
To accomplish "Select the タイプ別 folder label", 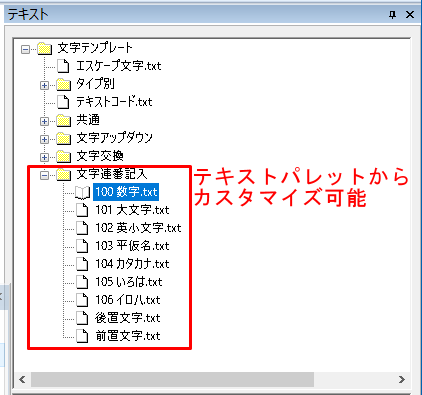I will click(96, 84).
